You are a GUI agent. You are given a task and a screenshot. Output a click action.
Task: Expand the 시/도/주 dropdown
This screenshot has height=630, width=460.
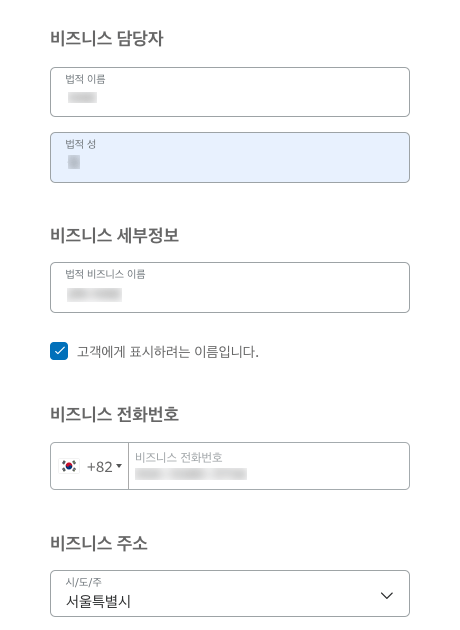click(x=230, y=593)
